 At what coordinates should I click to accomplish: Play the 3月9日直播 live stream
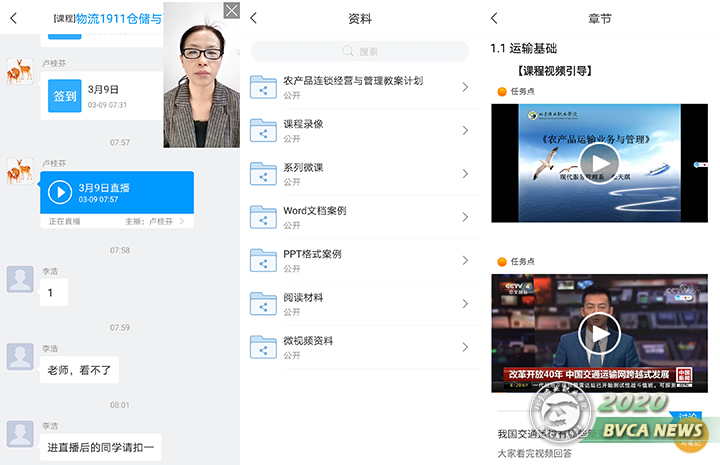60,192
